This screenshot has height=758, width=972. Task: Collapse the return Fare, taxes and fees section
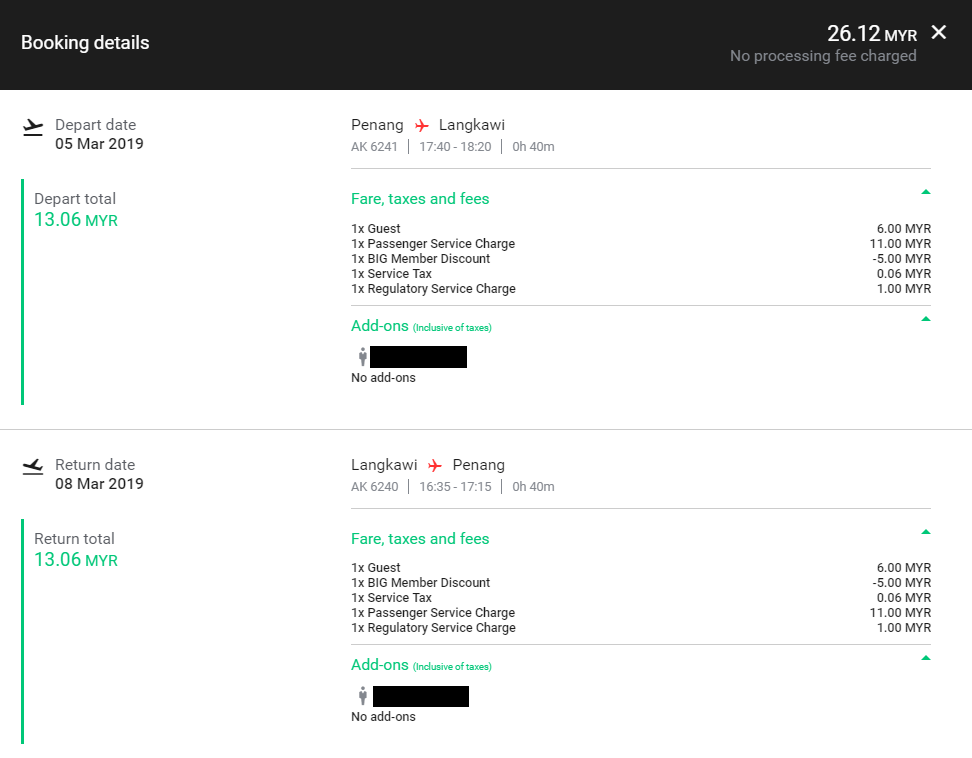925,531
